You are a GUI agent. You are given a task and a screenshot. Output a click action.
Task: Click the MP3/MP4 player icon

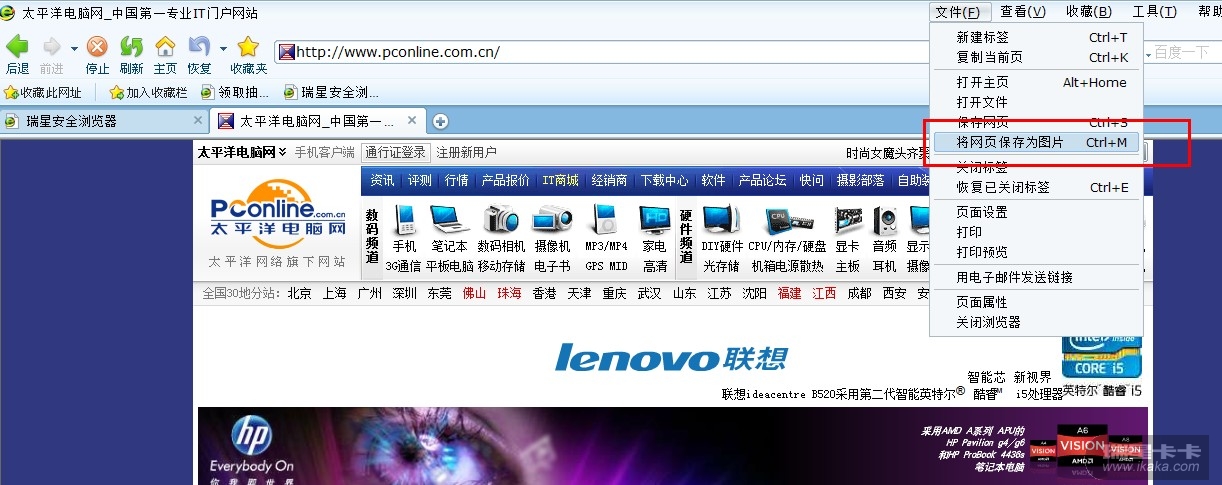point(605,219)
